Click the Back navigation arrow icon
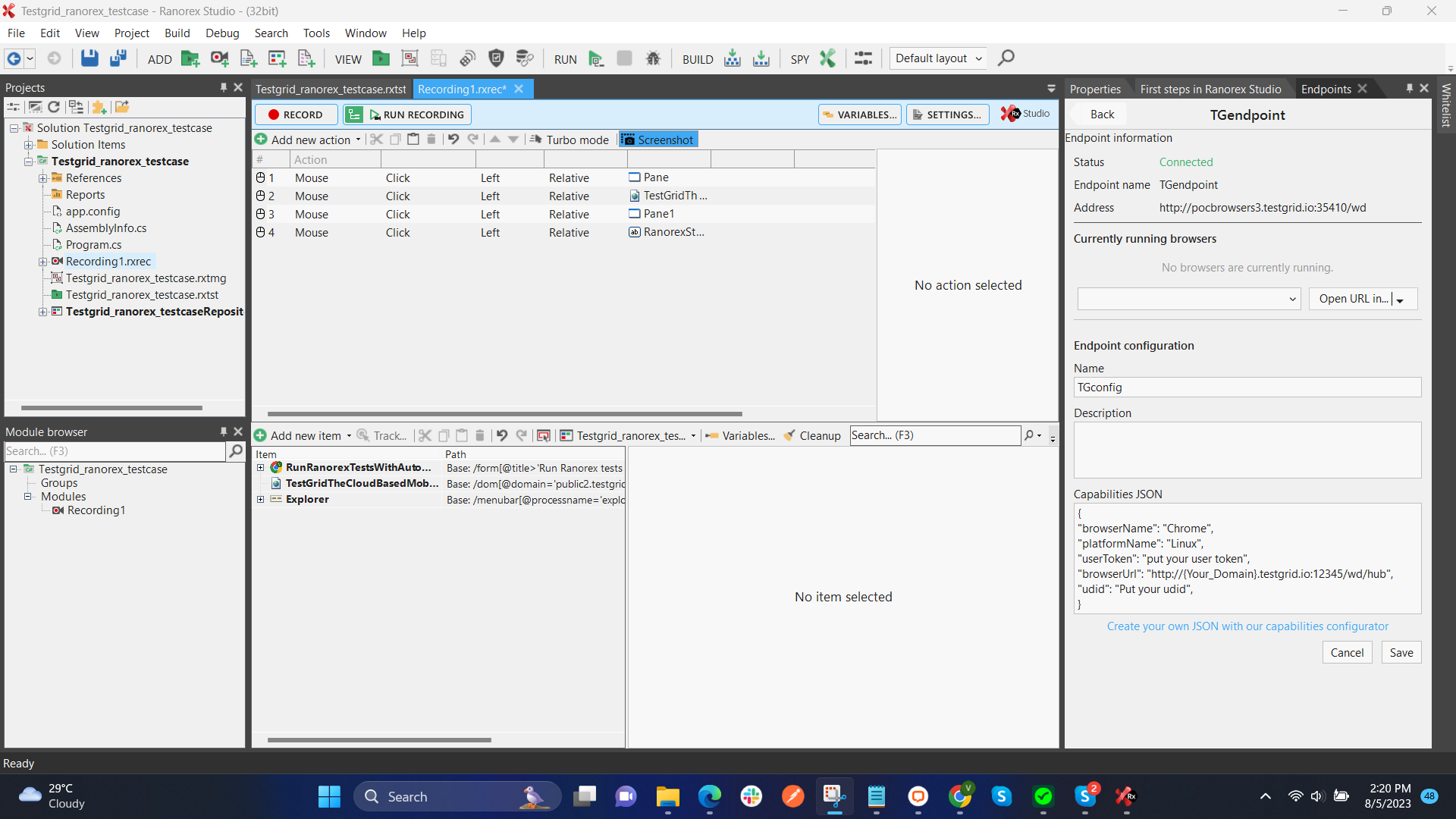This screenshot has height=819, width=1456. [14, 58]
